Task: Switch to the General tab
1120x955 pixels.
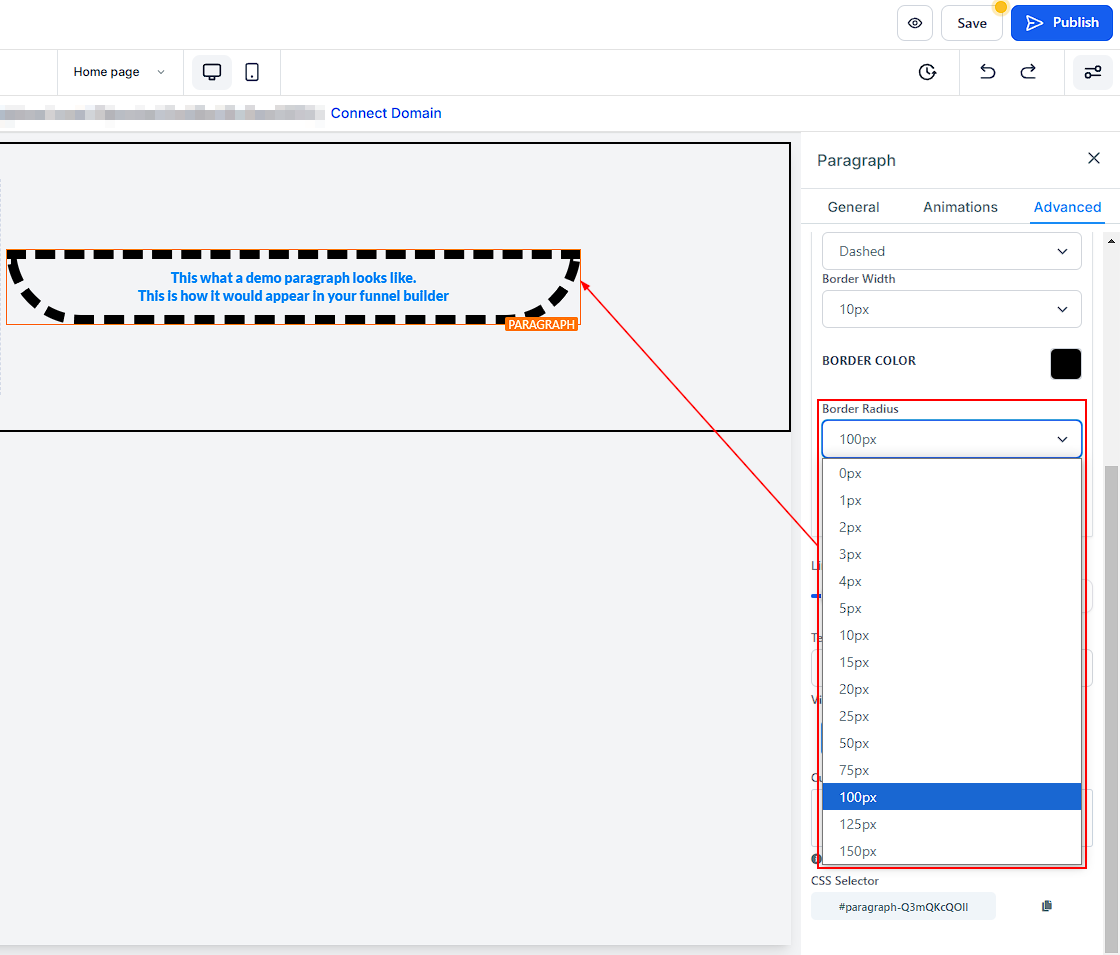Action: pos(853,207)
